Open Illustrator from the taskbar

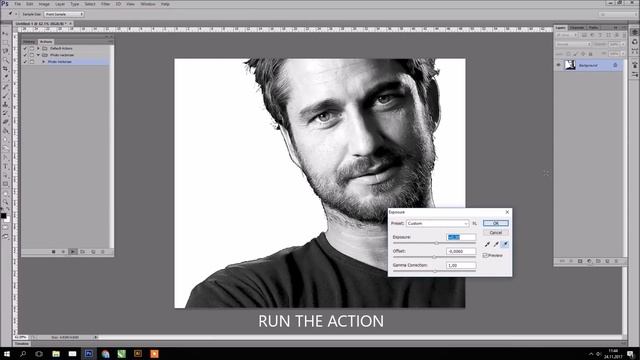coord(138,353)
